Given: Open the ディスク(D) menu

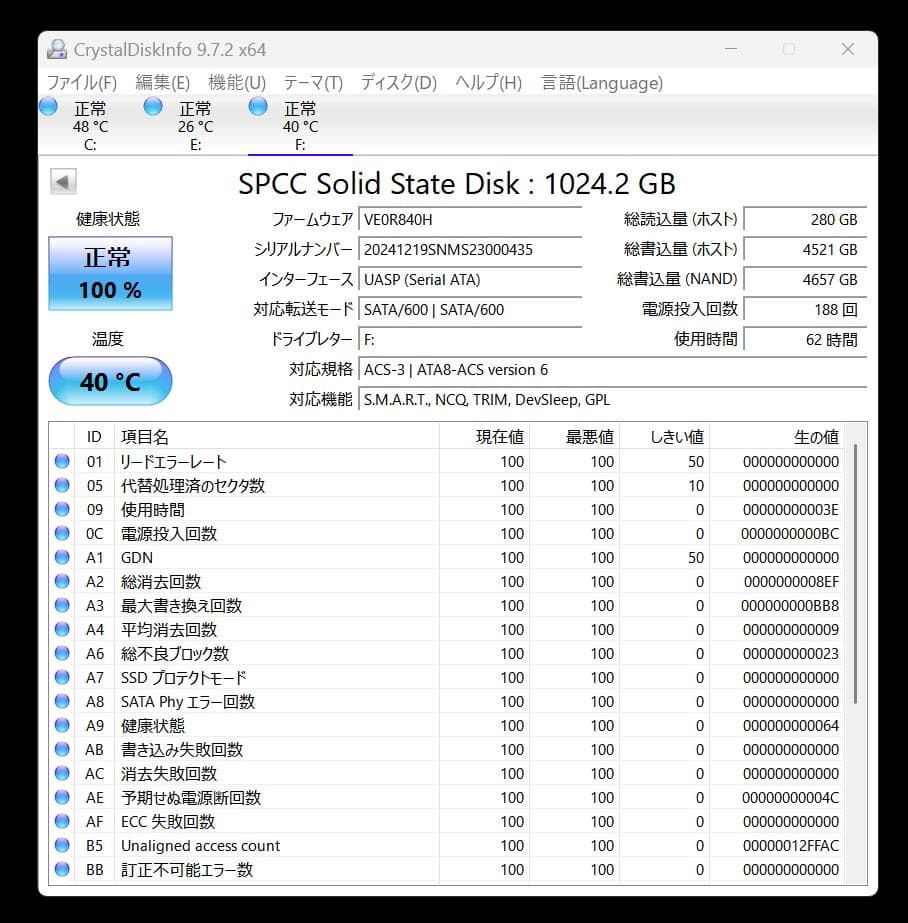Looking at the screenshot, I should 398,82.
